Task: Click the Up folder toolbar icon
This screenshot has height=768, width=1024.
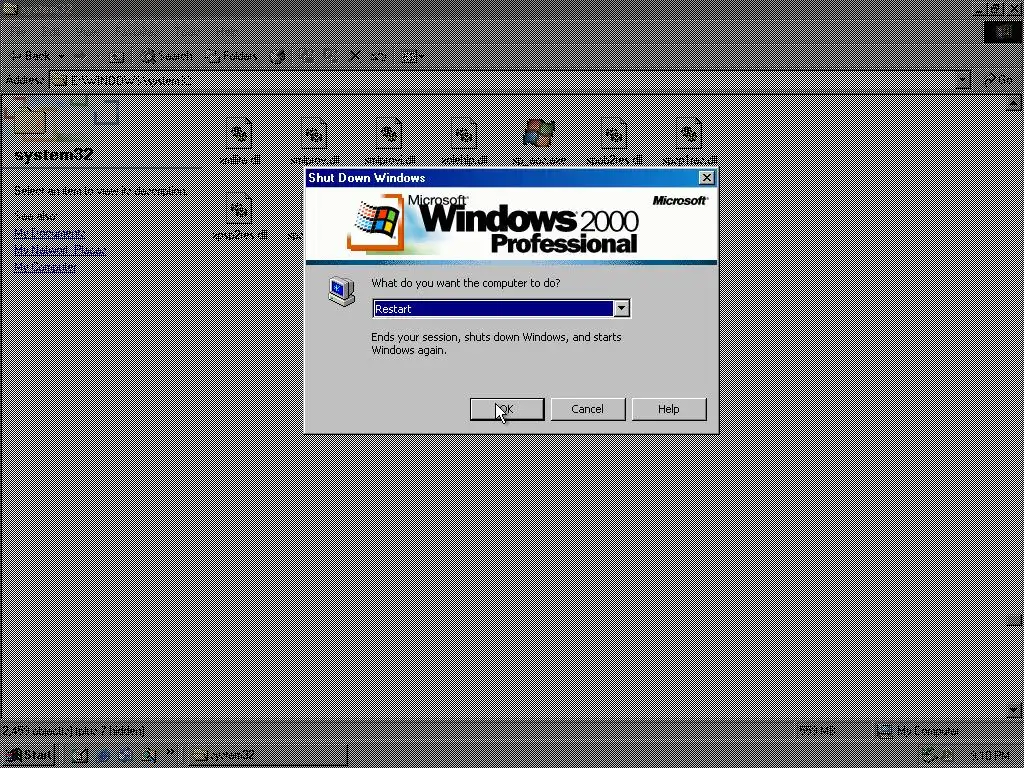Action: pyautogui.click(x=116, y=56)
